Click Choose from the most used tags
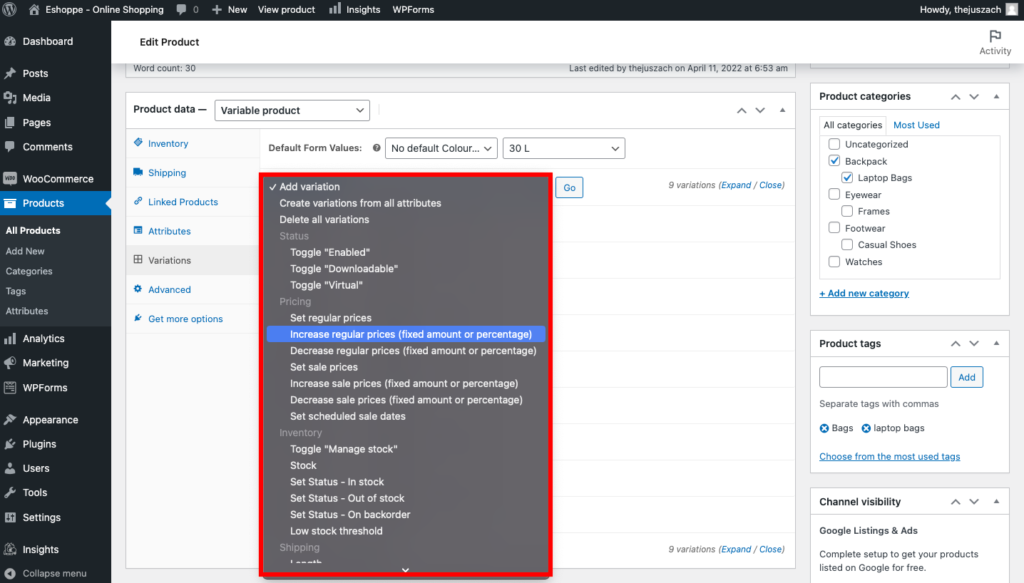1024x583 pixels. [x=889, y=456]
